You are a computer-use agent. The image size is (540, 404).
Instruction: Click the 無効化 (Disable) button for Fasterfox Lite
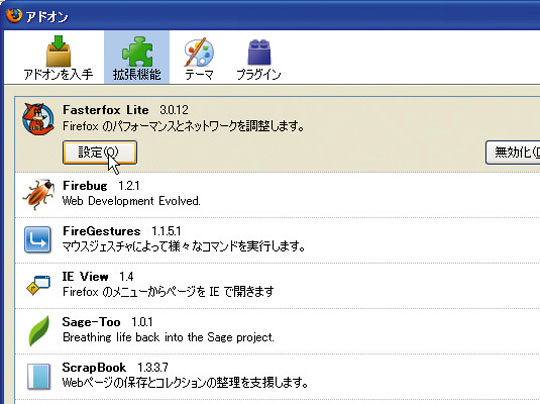click(513, 152)
